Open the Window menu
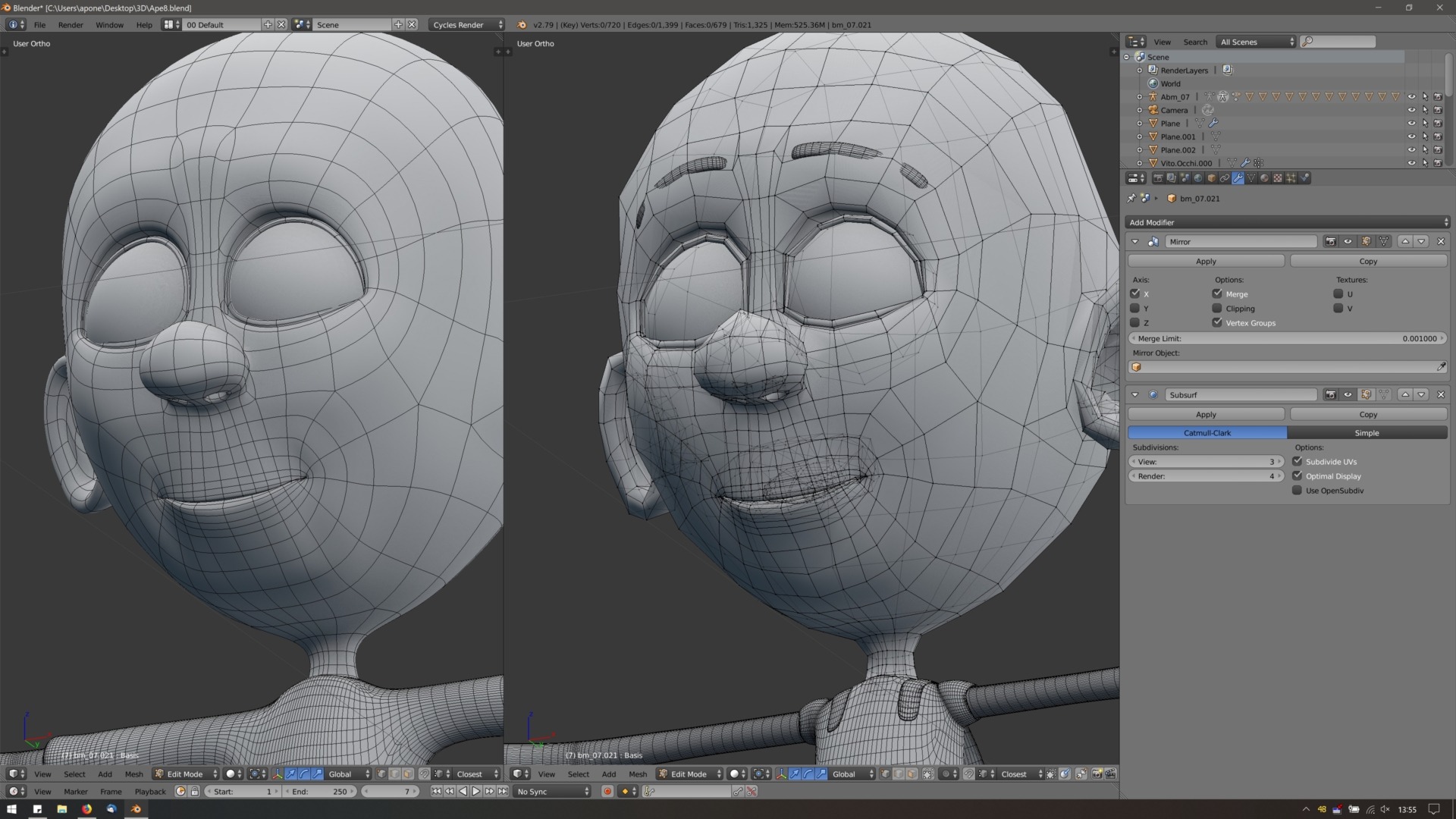The height and width of the screenshot is (819, 1456). point(109,25)
